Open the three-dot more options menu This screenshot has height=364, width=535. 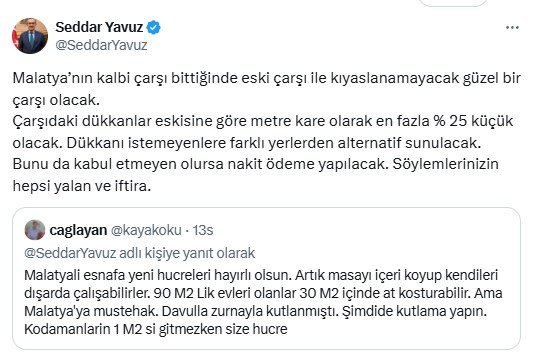512,28
